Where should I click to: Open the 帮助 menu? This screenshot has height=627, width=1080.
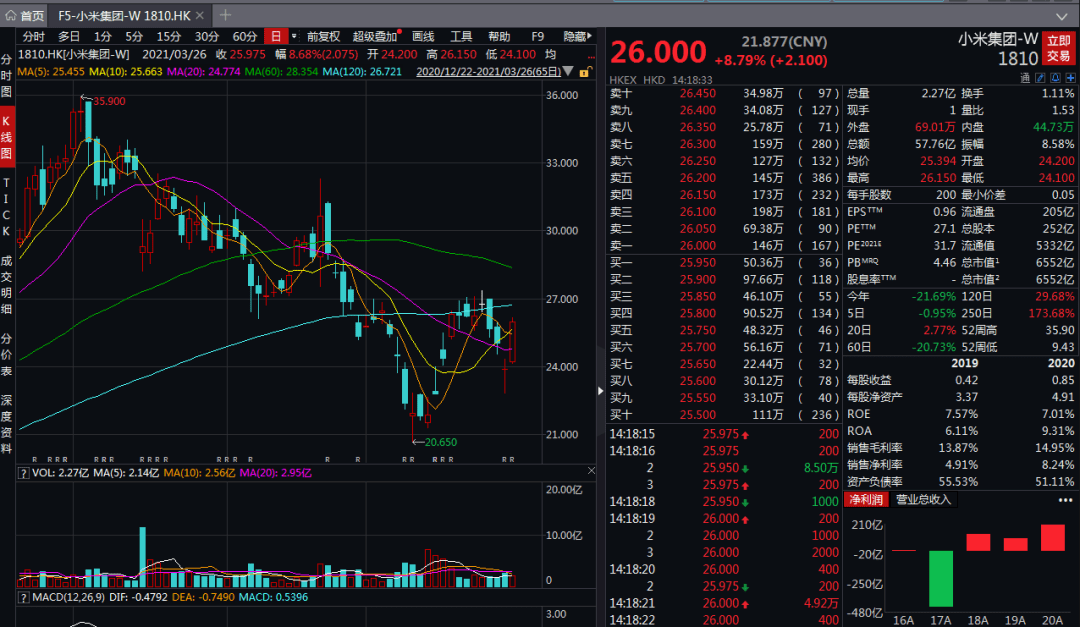pyautogui.click(x=499, y=37)
